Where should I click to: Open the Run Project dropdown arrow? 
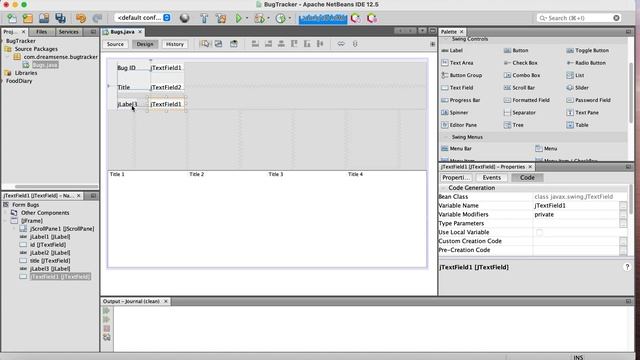tap(247, 18)
